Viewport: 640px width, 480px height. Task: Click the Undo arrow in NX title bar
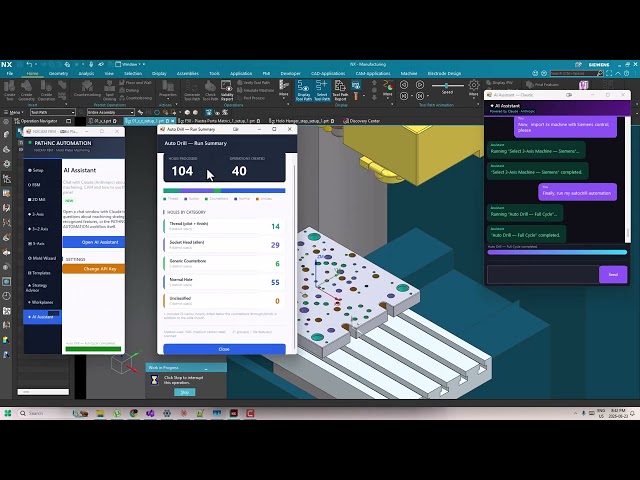coord(29,64)
